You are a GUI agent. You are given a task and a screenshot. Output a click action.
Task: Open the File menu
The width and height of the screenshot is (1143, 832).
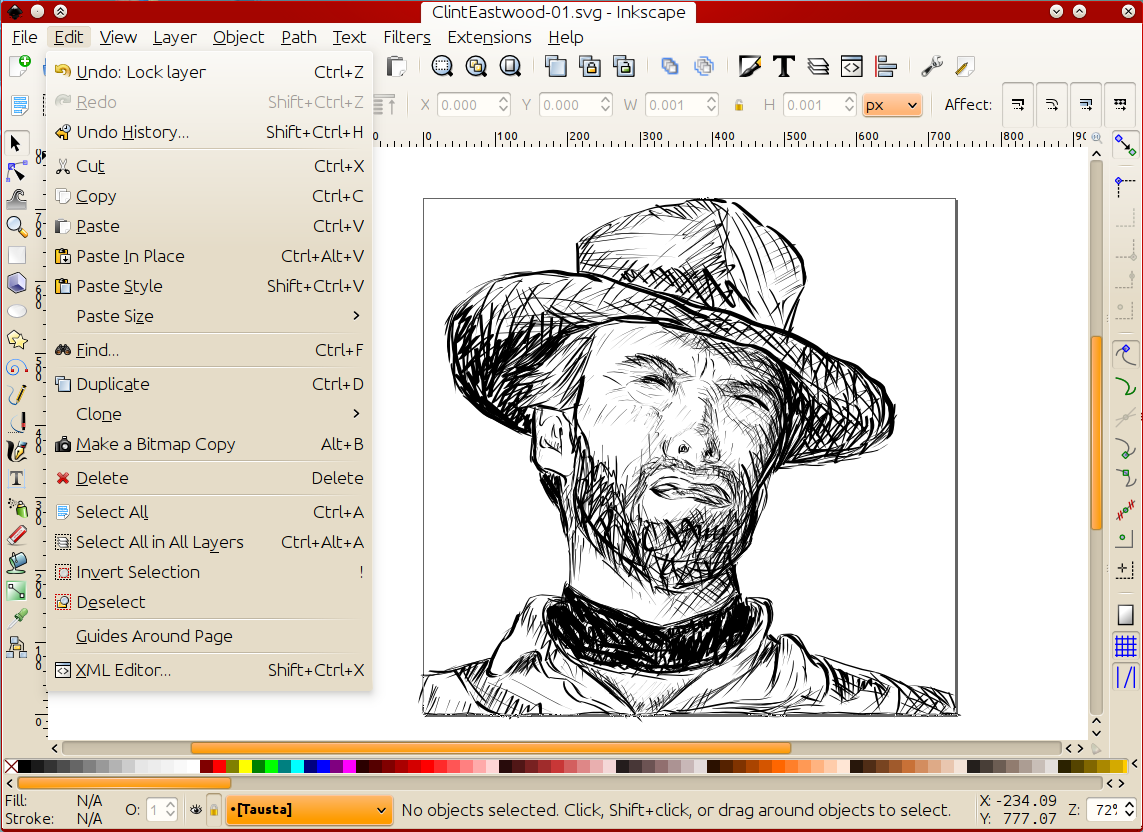pyautogui.click(x=24, y=37)
